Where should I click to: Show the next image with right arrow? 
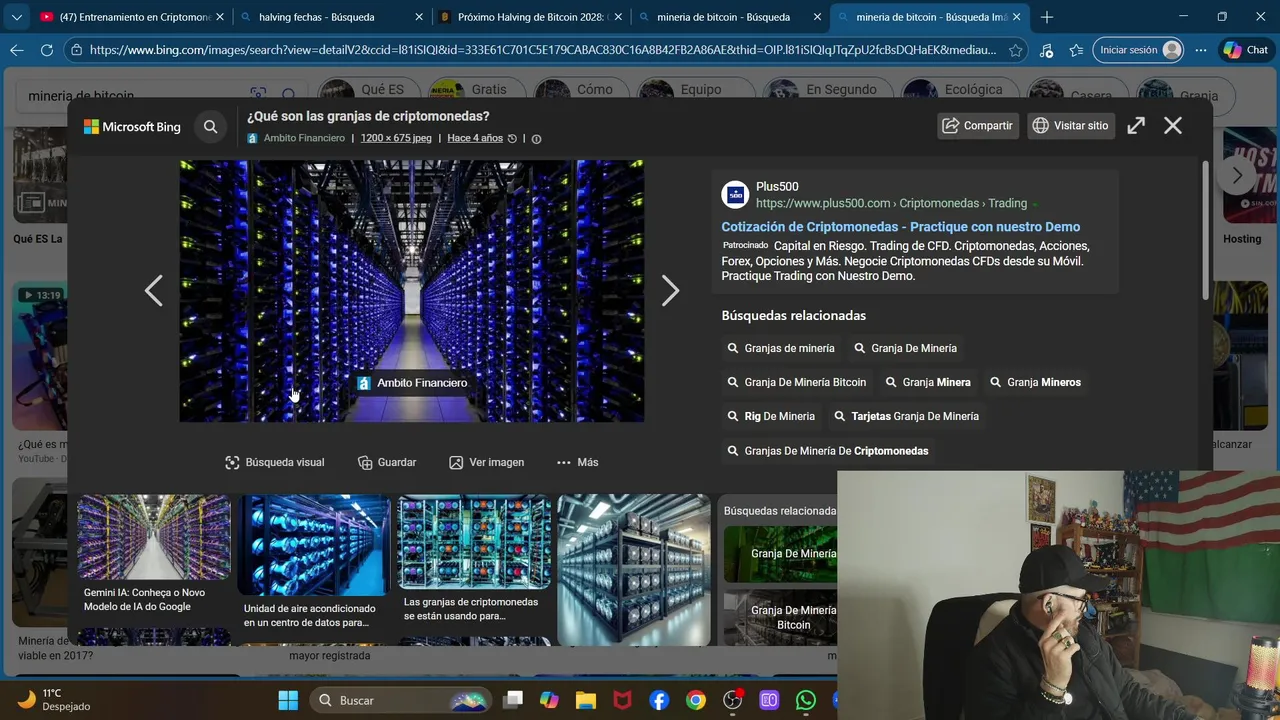(x=670, y=291)
